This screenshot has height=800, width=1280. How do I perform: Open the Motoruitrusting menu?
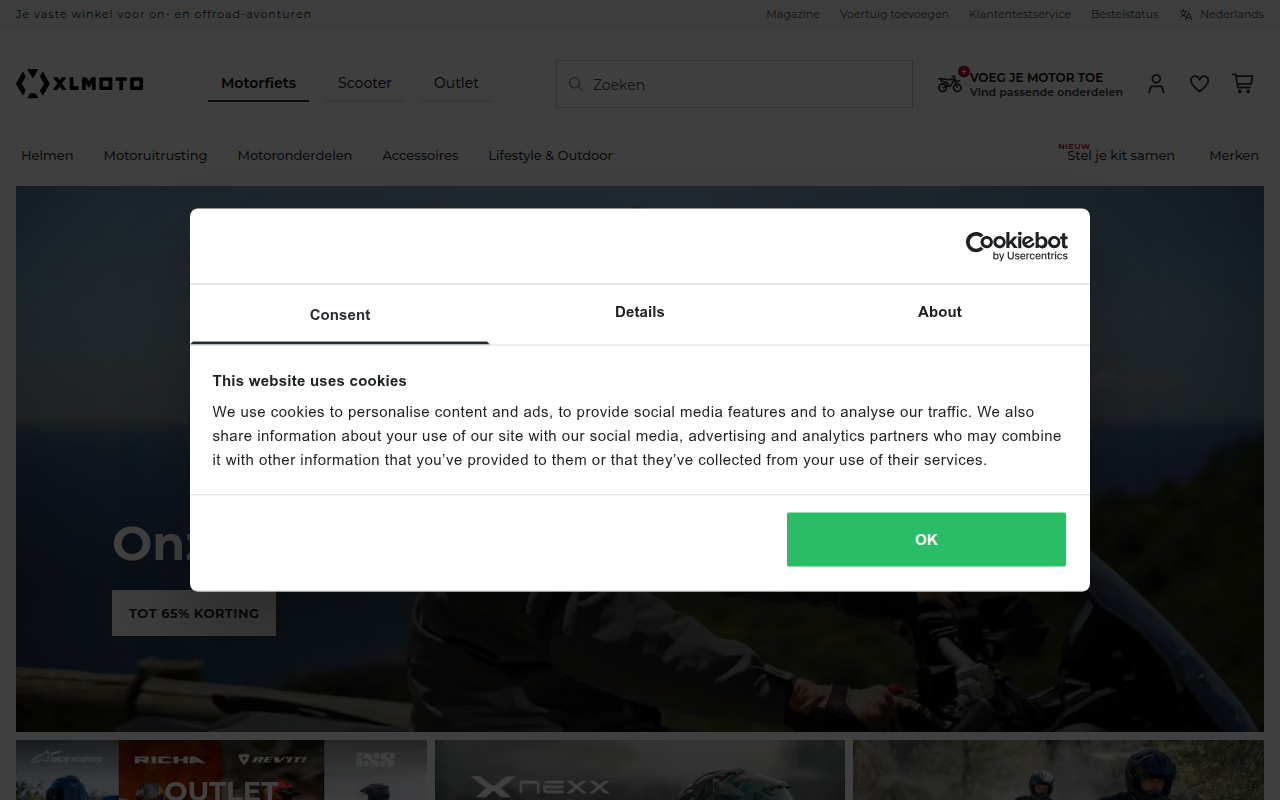tap(155, 155)
